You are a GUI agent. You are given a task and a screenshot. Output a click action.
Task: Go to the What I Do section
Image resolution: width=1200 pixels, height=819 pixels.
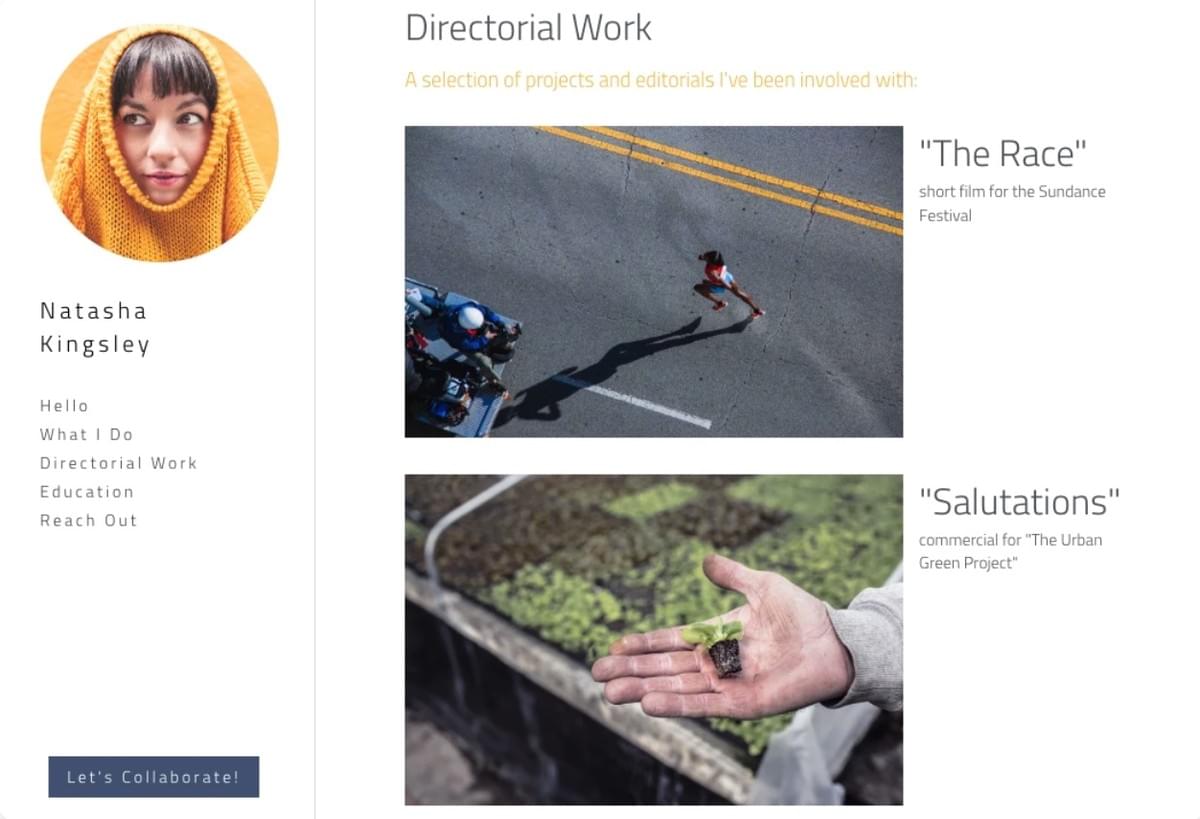(x=86, y=435)
